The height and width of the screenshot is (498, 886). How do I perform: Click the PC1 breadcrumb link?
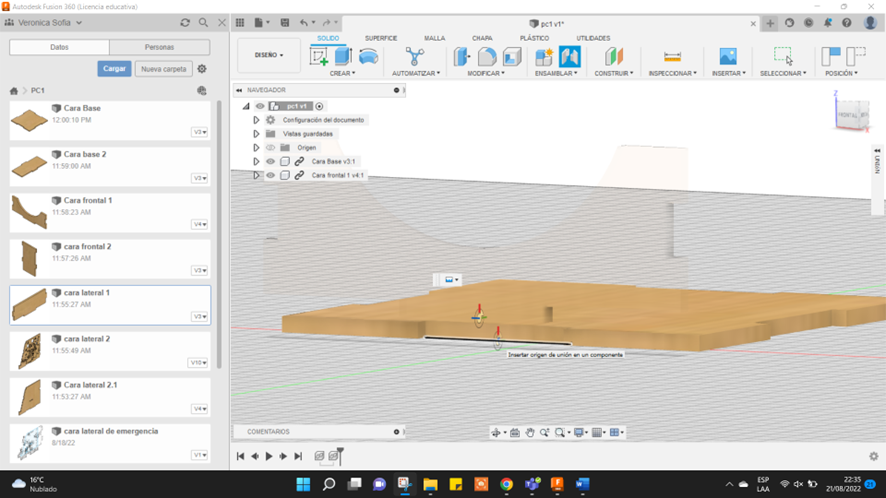pos(38,90)
